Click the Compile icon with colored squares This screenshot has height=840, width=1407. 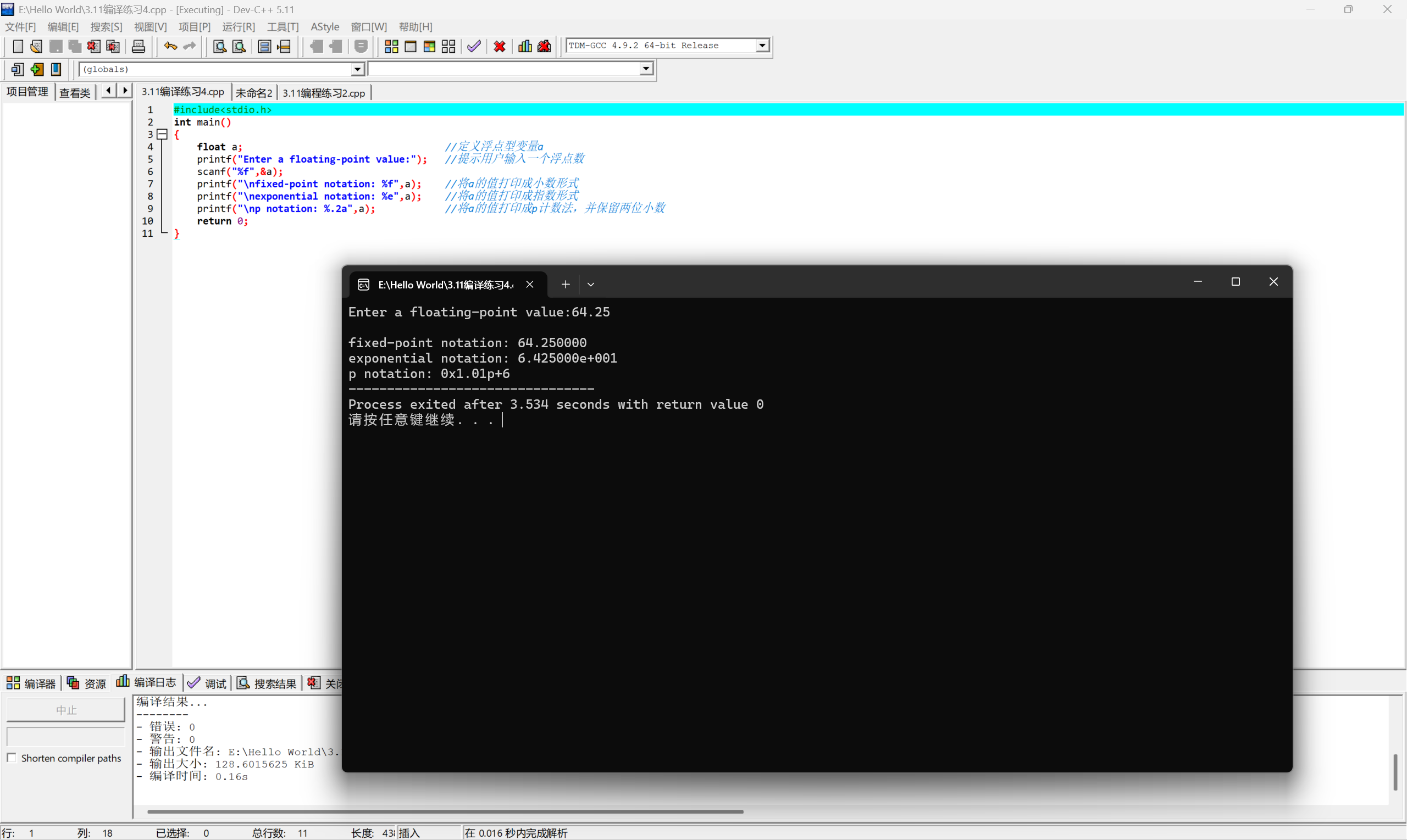391,46
